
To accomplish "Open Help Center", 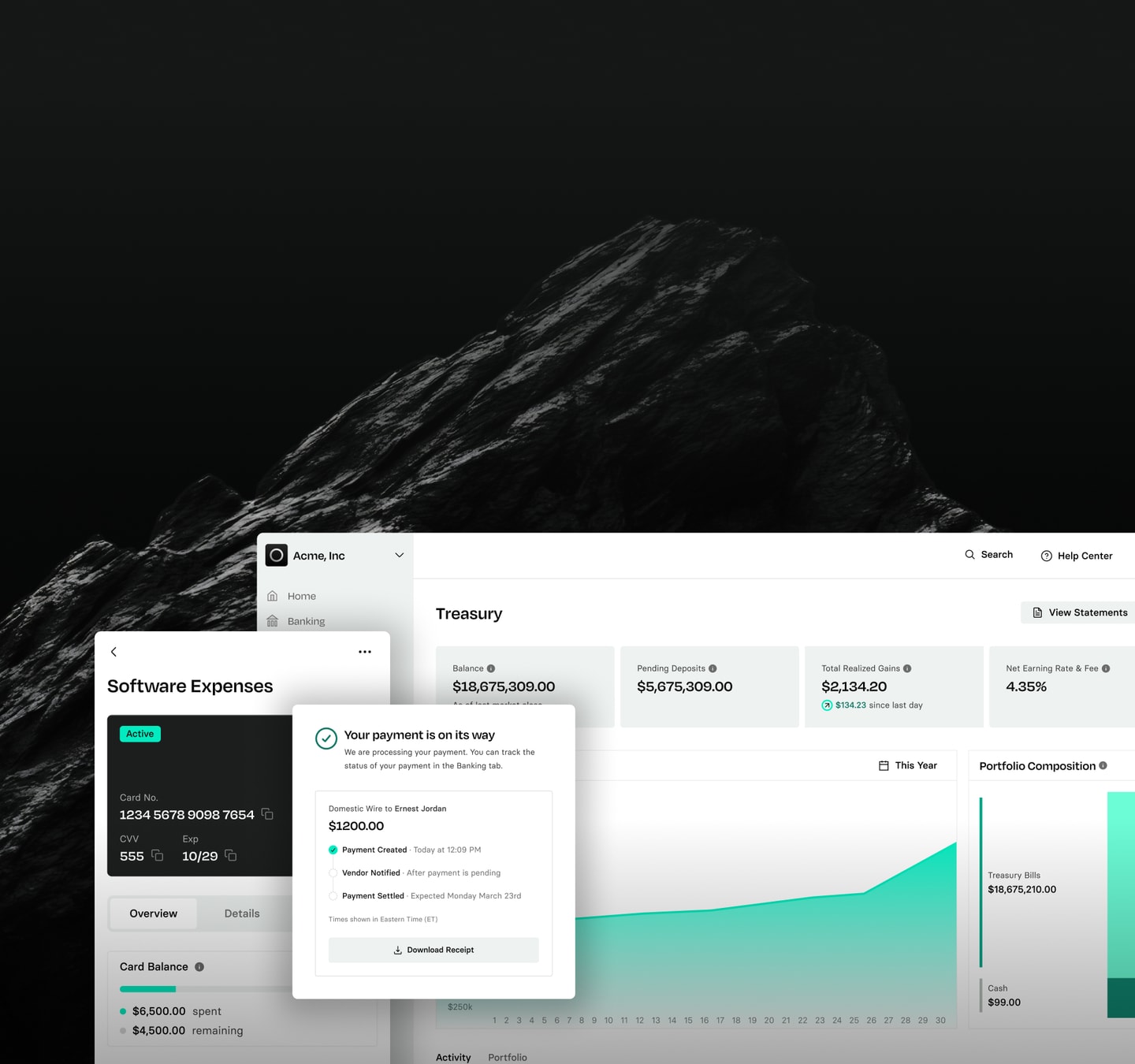I will [1077, 556].
